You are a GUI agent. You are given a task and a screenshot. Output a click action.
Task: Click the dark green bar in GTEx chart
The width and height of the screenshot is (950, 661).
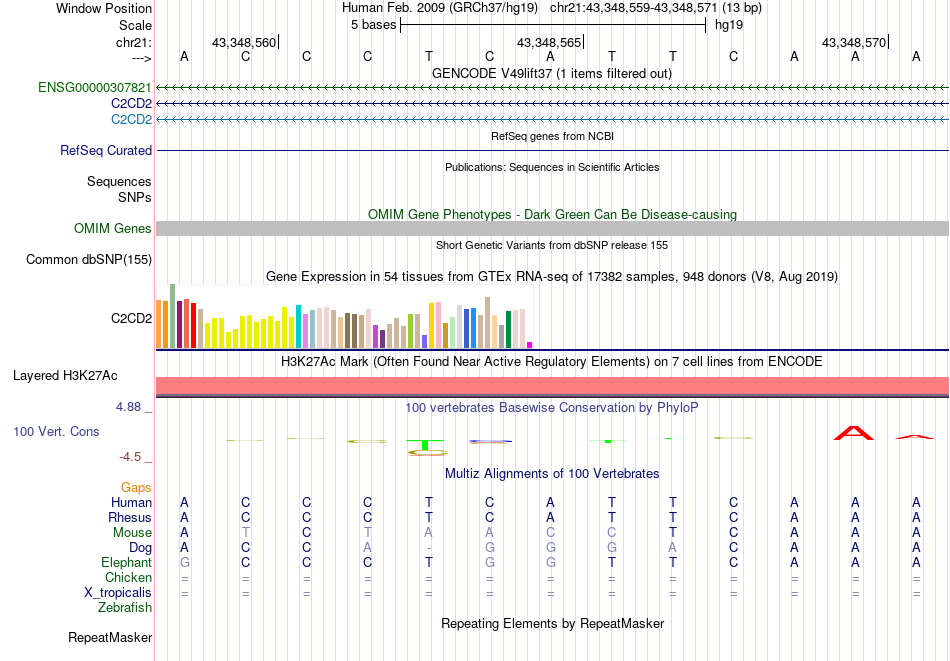(x=509, y=330)
